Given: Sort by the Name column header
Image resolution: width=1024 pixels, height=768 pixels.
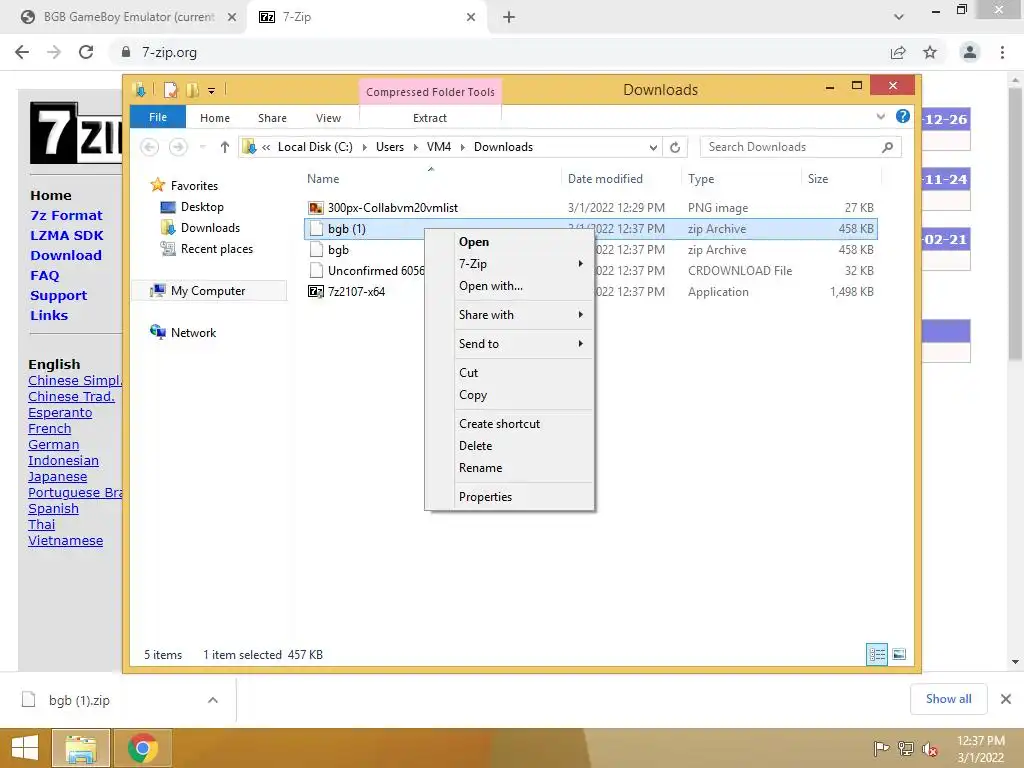Looking at the screenshot, I should pyautogui.click(x=323, y=179).
